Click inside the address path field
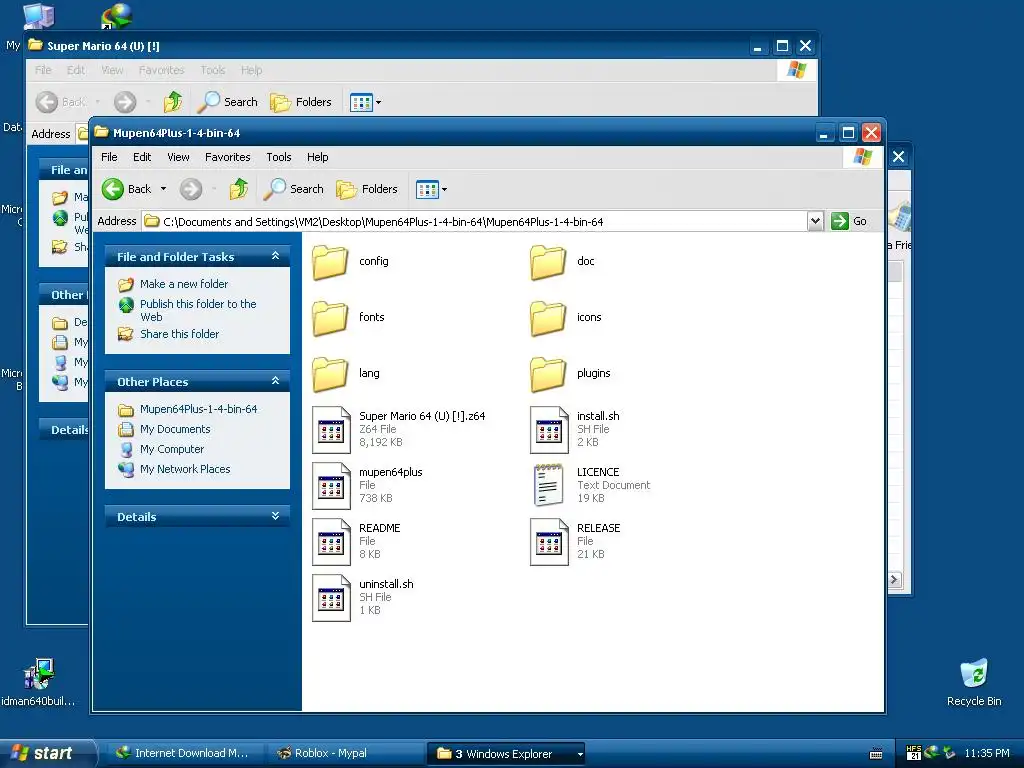Screen dimensions: 1024x768 coord(475,221)
